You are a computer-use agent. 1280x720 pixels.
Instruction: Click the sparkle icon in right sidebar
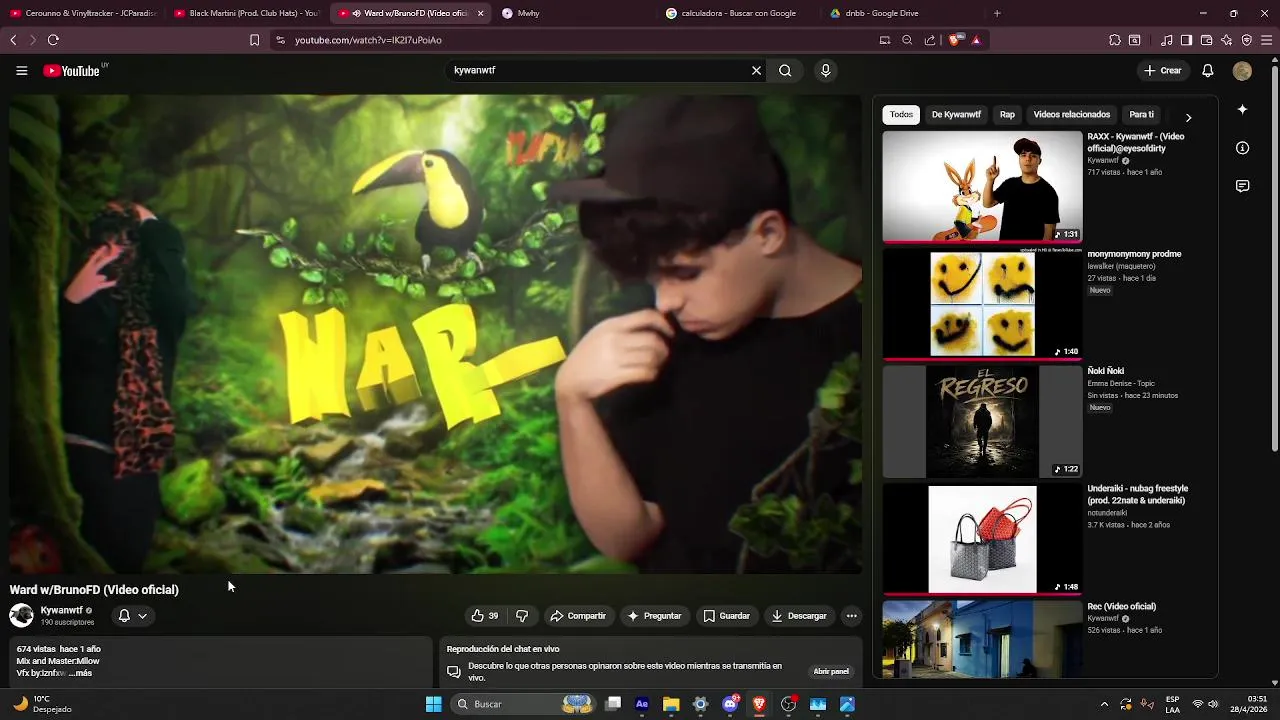coord(1242,109)
